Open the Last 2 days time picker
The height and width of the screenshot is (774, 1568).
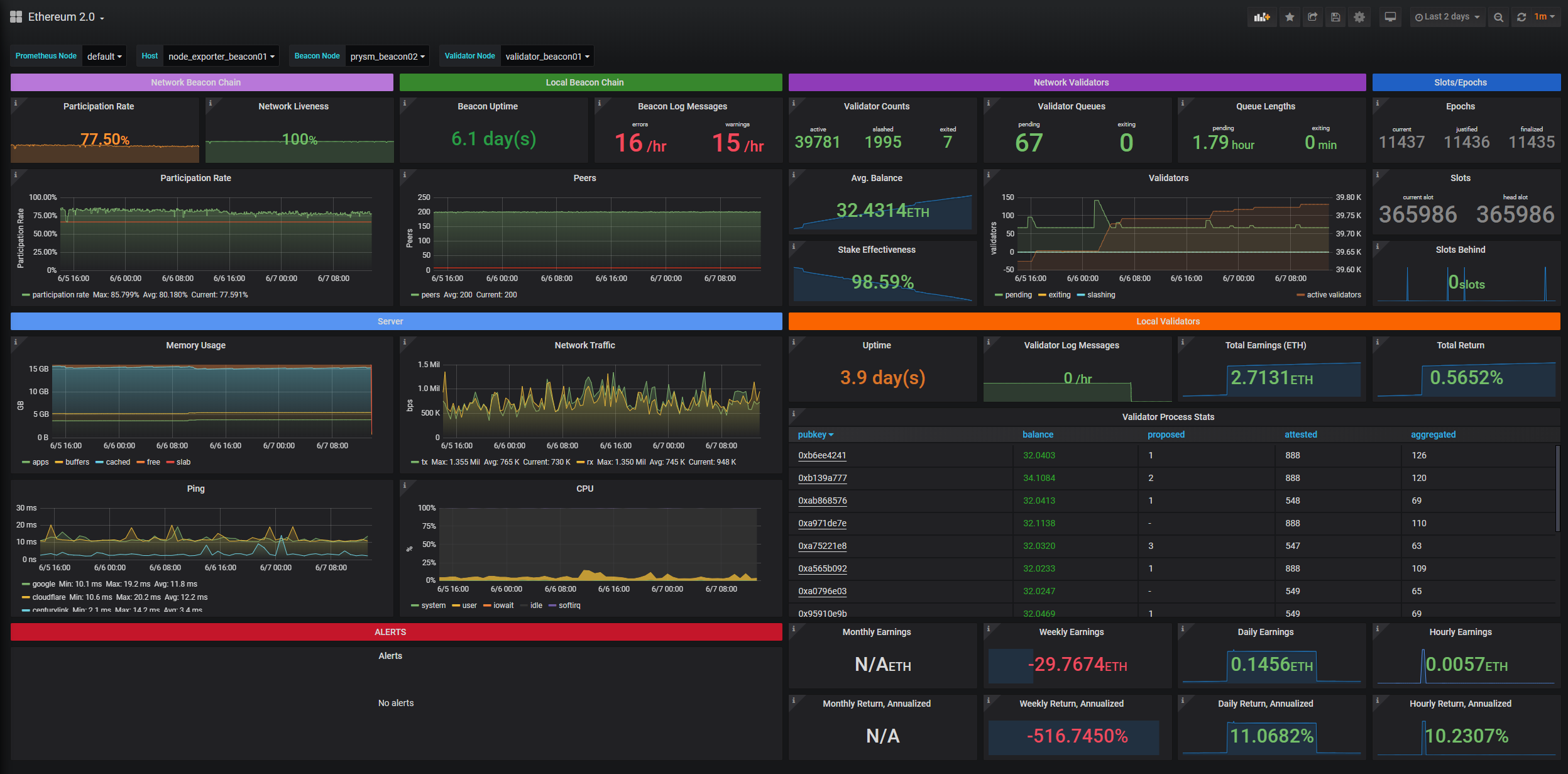[1447, 17]
